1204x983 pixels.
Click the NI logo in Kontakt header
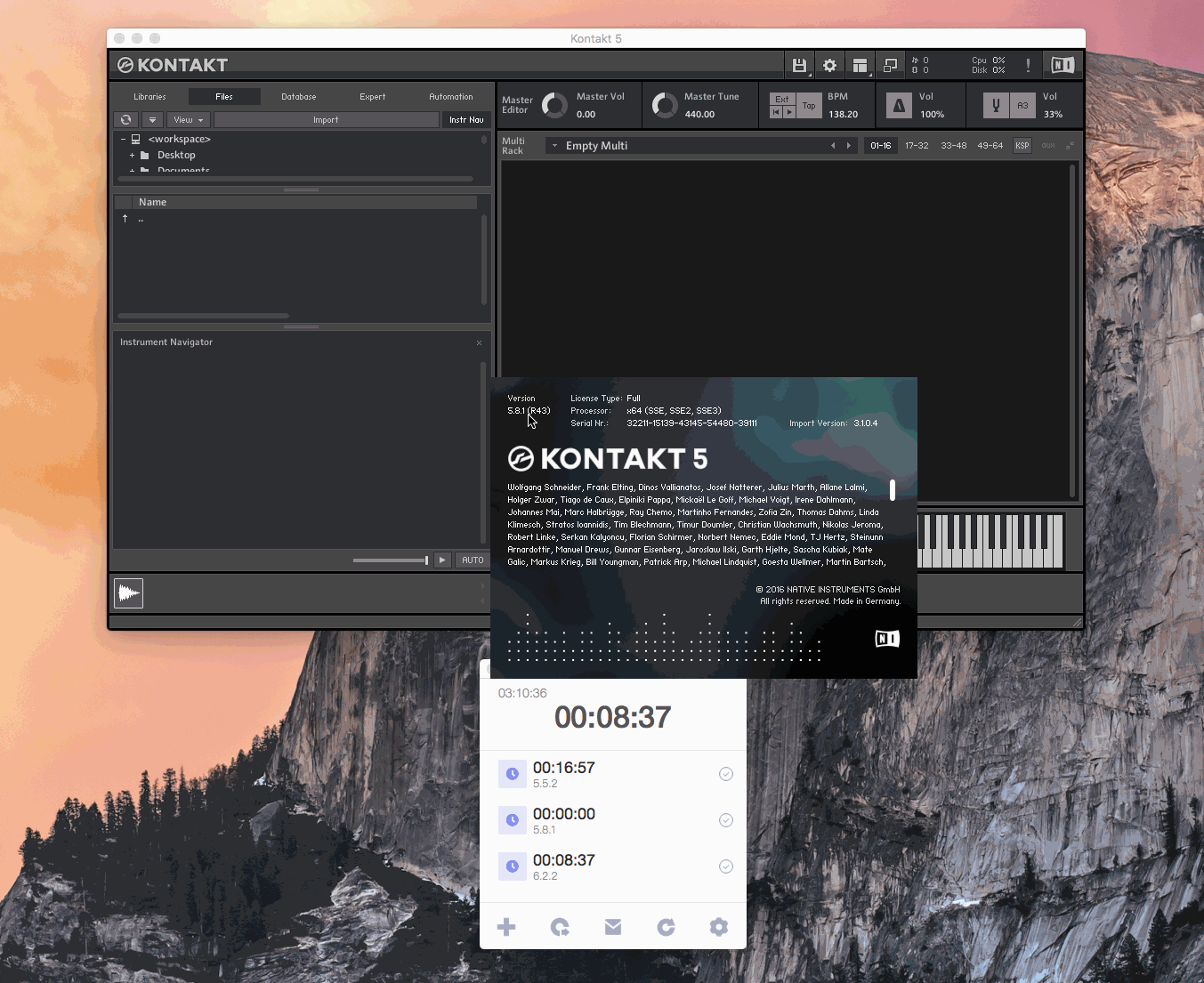click(x=1063, y=65)
